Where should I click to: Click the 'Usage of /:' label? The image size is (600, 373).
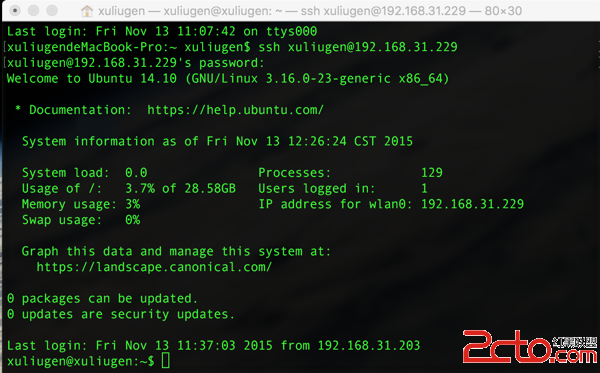[62, 188]
